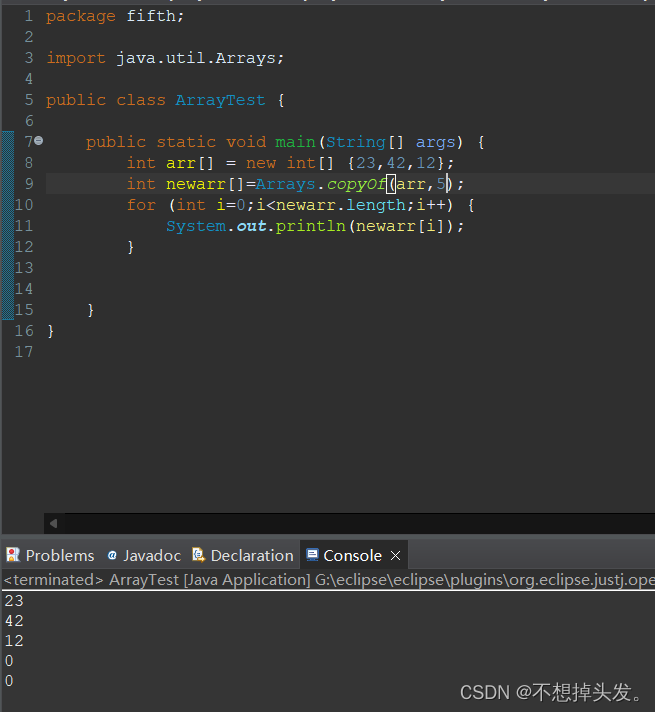The height and width of the screenshot is (712, 655).
Task: Click console output value '23'
Action: click(14, 601)
